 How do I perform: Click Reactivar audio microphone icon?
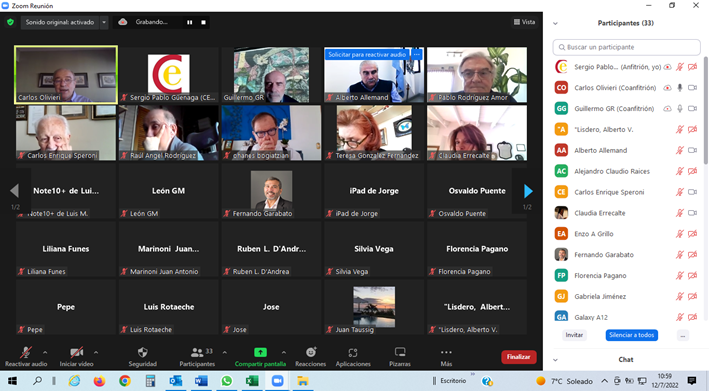(x=26, y=352)
